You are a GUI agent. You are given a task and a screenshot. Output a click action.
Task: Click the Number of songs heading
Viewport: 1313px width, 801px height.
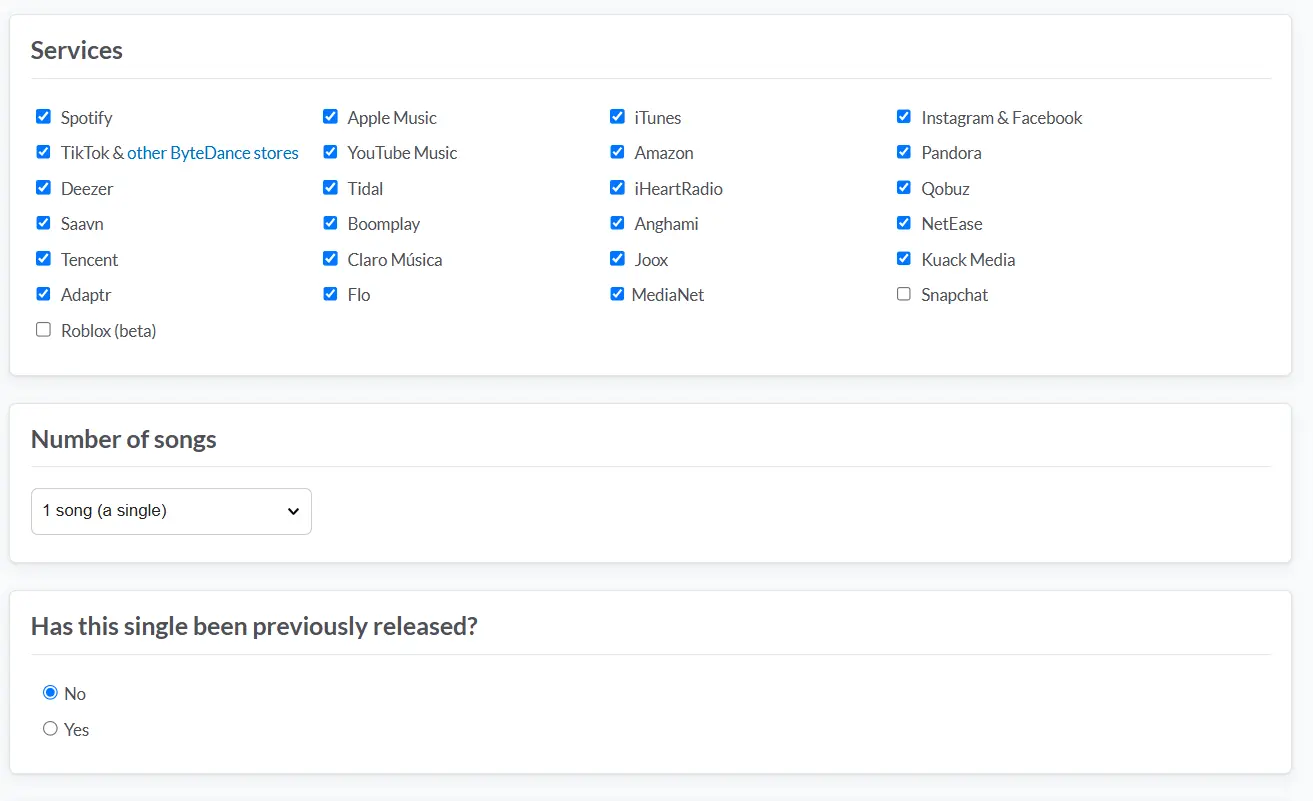[124, 439]
